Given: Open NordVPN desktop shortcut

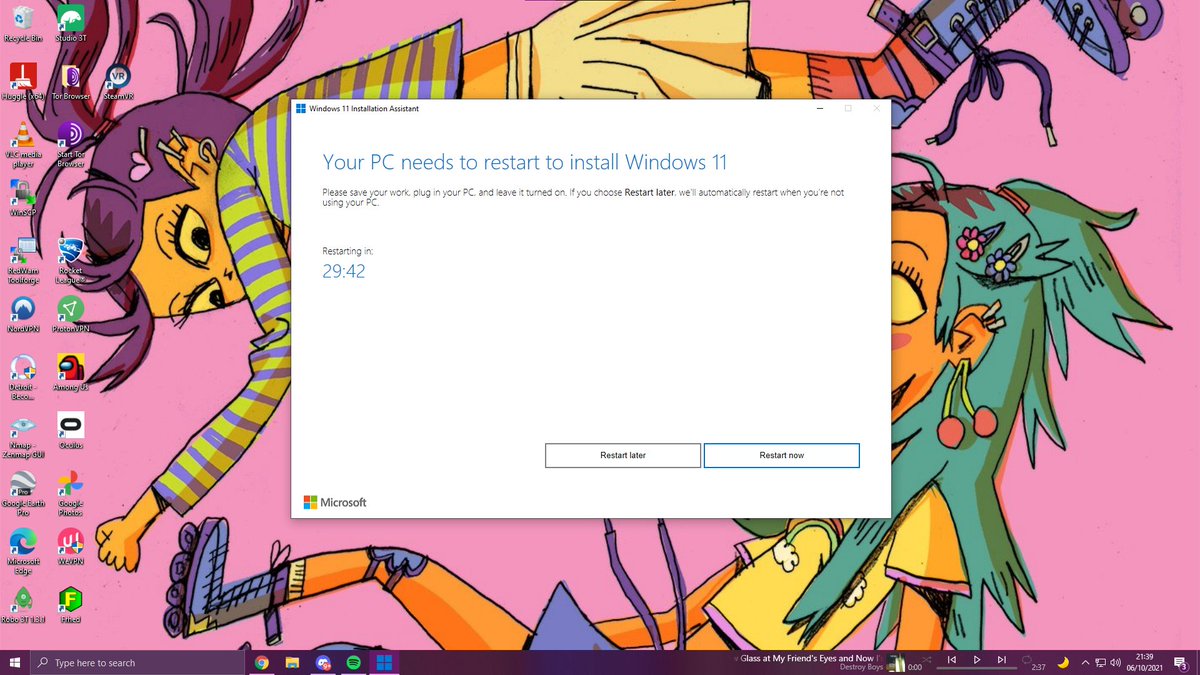Looking at the screenshot, I should tap(23, 314).
